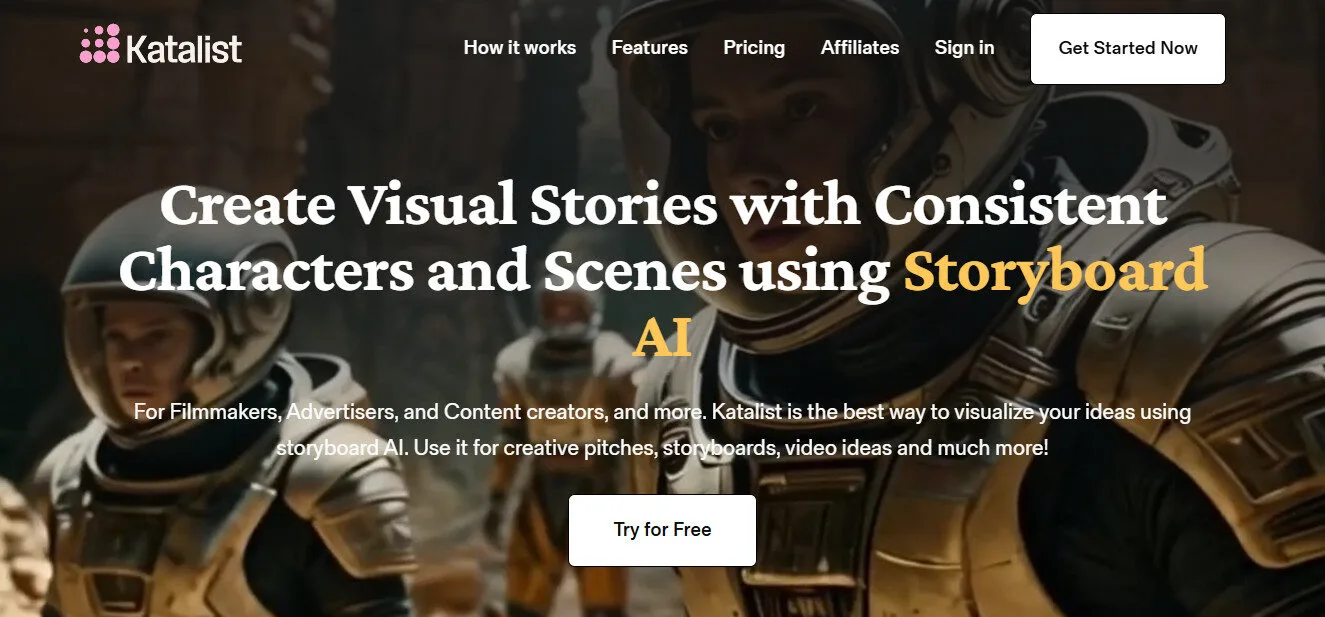Open the How it works page
Image resolution: width=1325 pixels, height=617 pixels.
pos(520,47)
